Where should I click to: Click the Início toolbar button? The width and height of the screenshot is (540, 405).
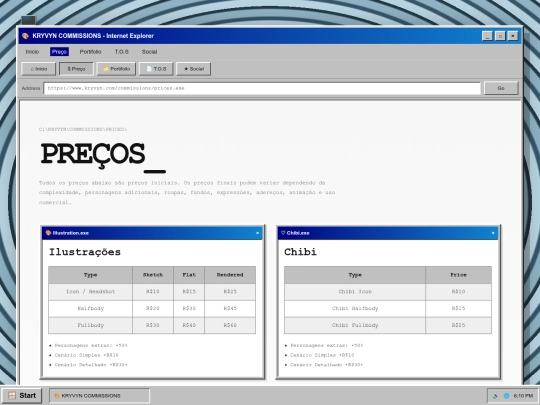click(x=39, y=69)
